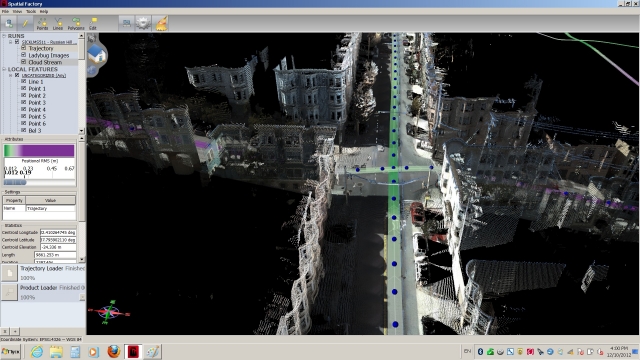Open the media player taskbar icon
Viewport: 640px width, 360px height.
(94, 351)
